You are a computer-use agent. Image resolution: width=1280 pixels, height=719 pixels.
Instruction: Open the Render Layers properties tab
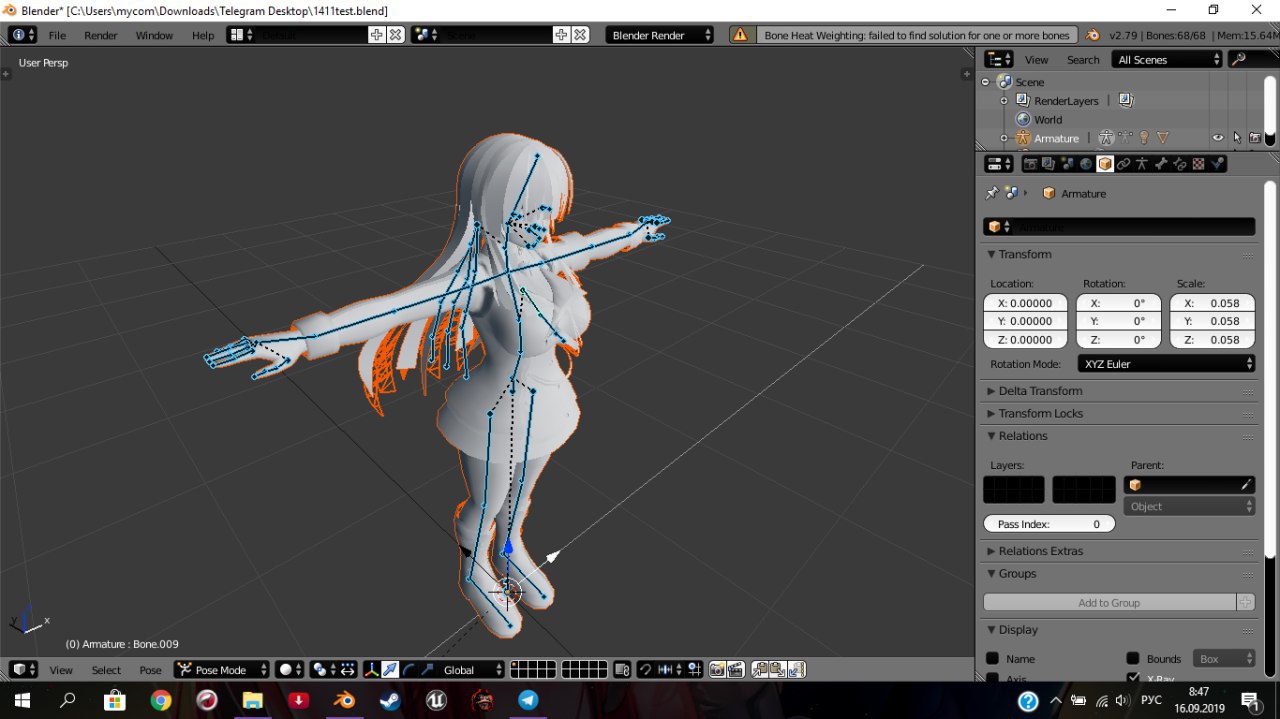point(1048,164)
